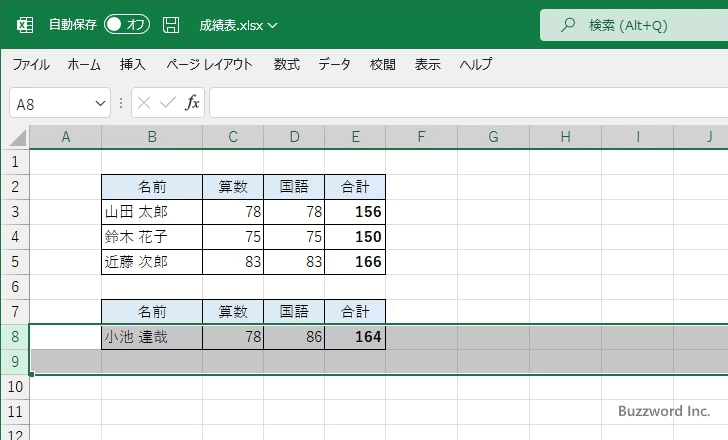Click the Excel app icon in title bar
Screen dimensions: 728x440
tap(25, 25)
